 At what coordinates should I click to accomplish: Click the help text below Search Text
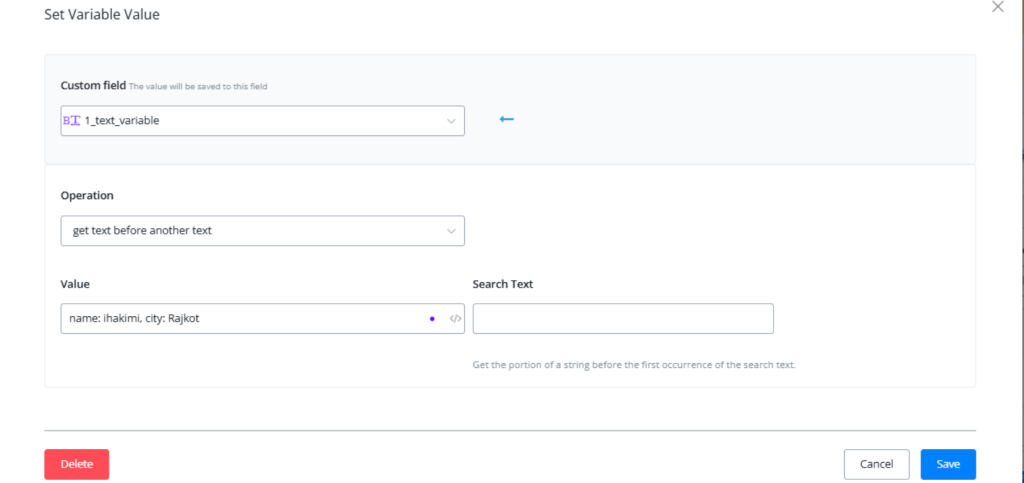click(x=633, y=365)
